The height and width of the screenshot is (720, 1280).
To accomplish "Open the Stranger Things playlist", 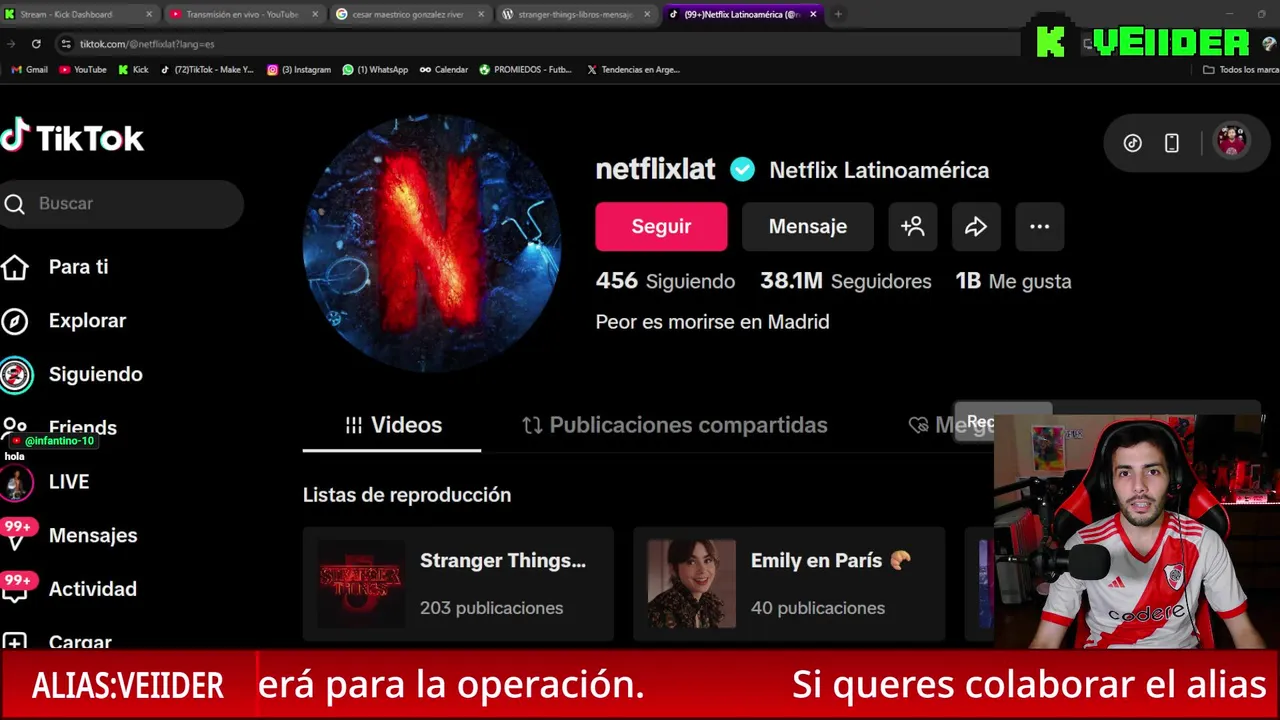I will tap(458, 584).
